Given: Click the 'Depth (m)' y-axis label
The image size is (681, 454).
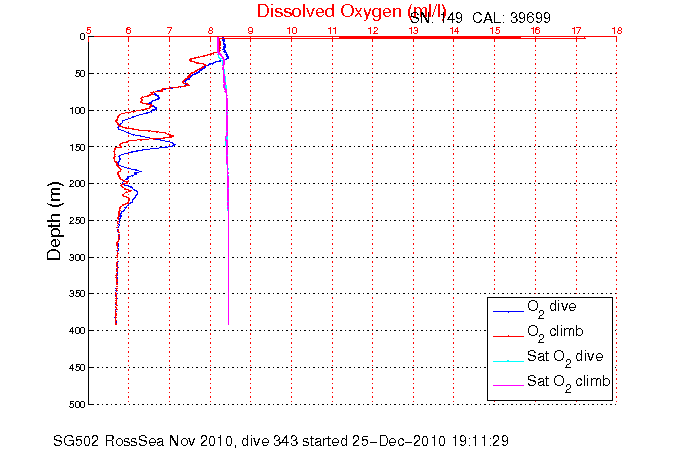Looking at the screenshot, I should coord(55,221).
